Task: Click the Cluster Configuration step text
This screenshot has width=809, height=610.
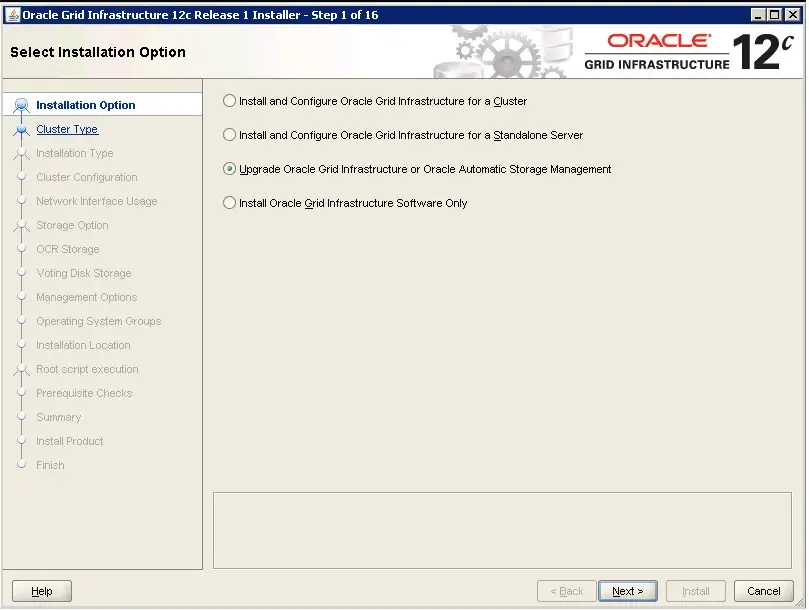Action: tap(87, 177)
